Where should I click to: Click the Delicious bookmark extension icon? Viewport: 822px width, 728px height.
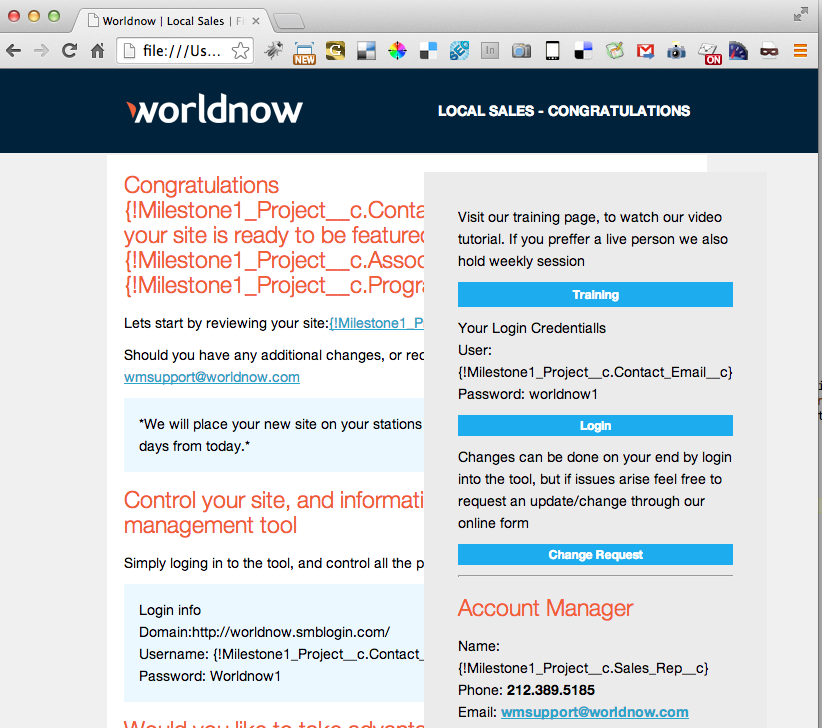pos(583,51)
